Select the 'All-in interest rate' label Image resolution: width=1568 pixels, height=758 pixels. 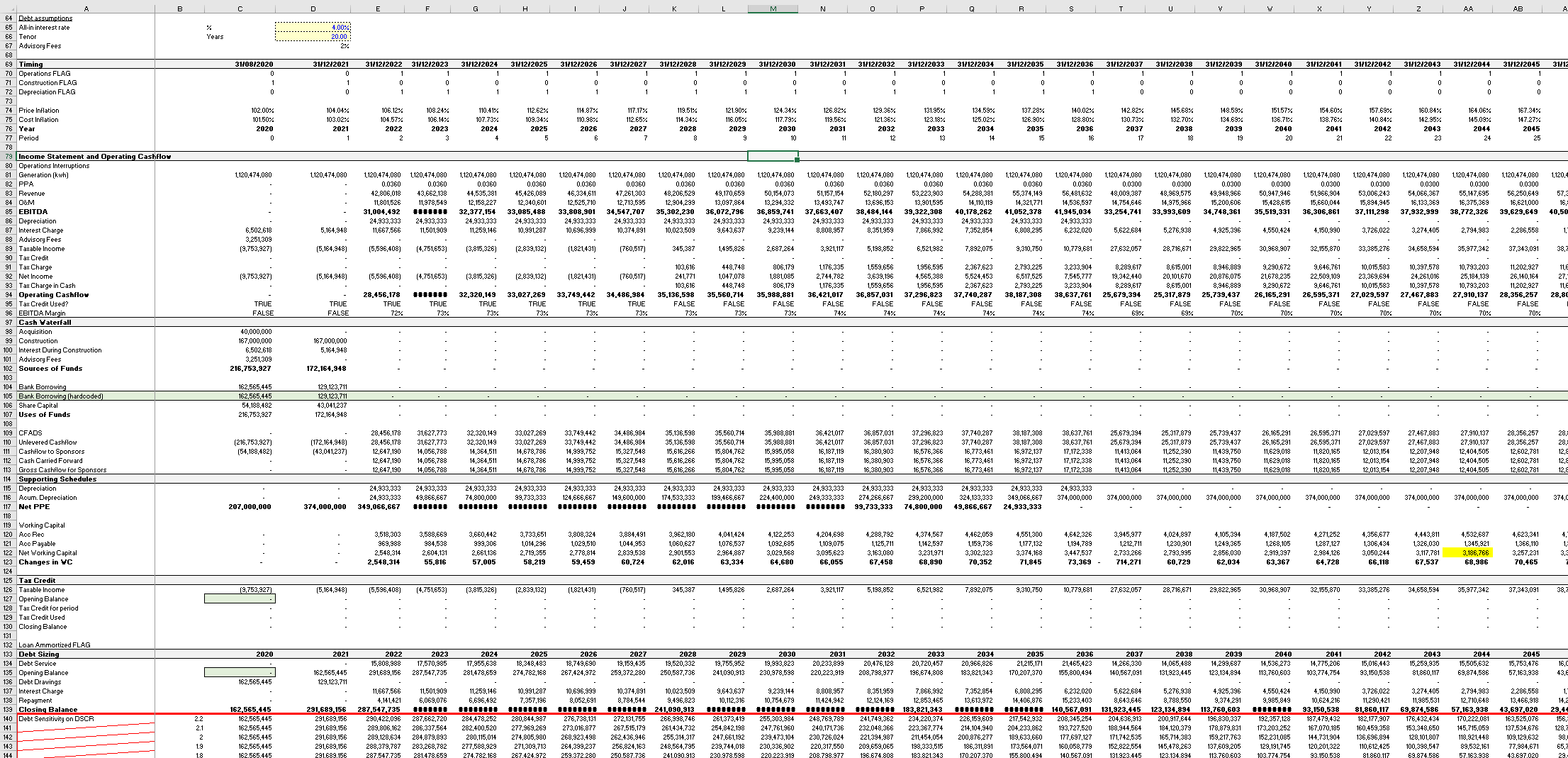[x=44, y=28]
